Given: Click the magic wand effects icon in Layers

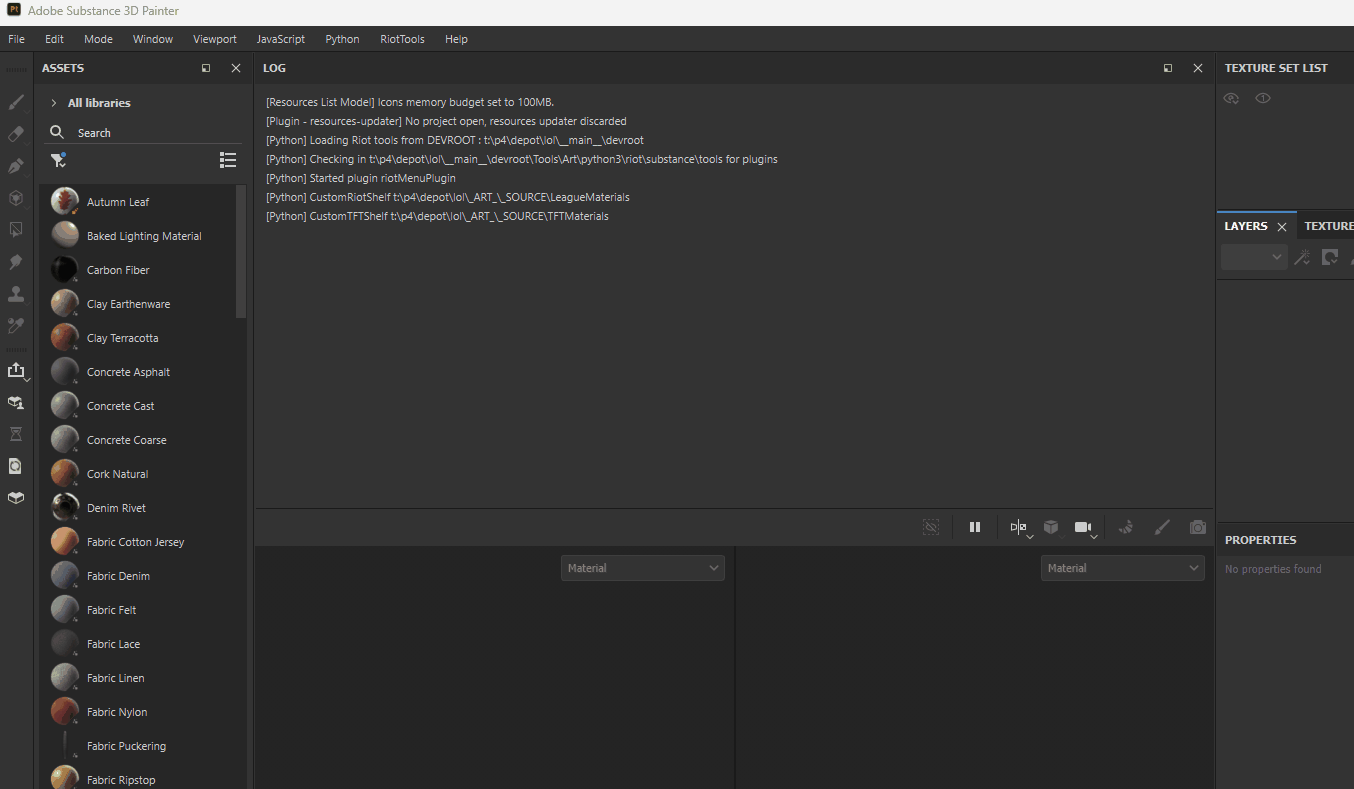Looking at the screenshot, I should tap(1301, 257).
